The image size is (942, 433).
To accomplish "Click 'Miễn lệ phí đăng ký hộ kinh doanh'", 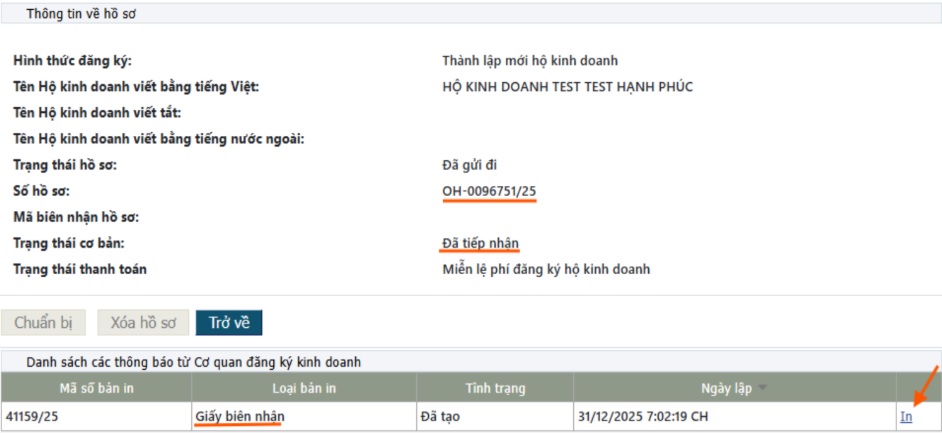I will 546,270.
